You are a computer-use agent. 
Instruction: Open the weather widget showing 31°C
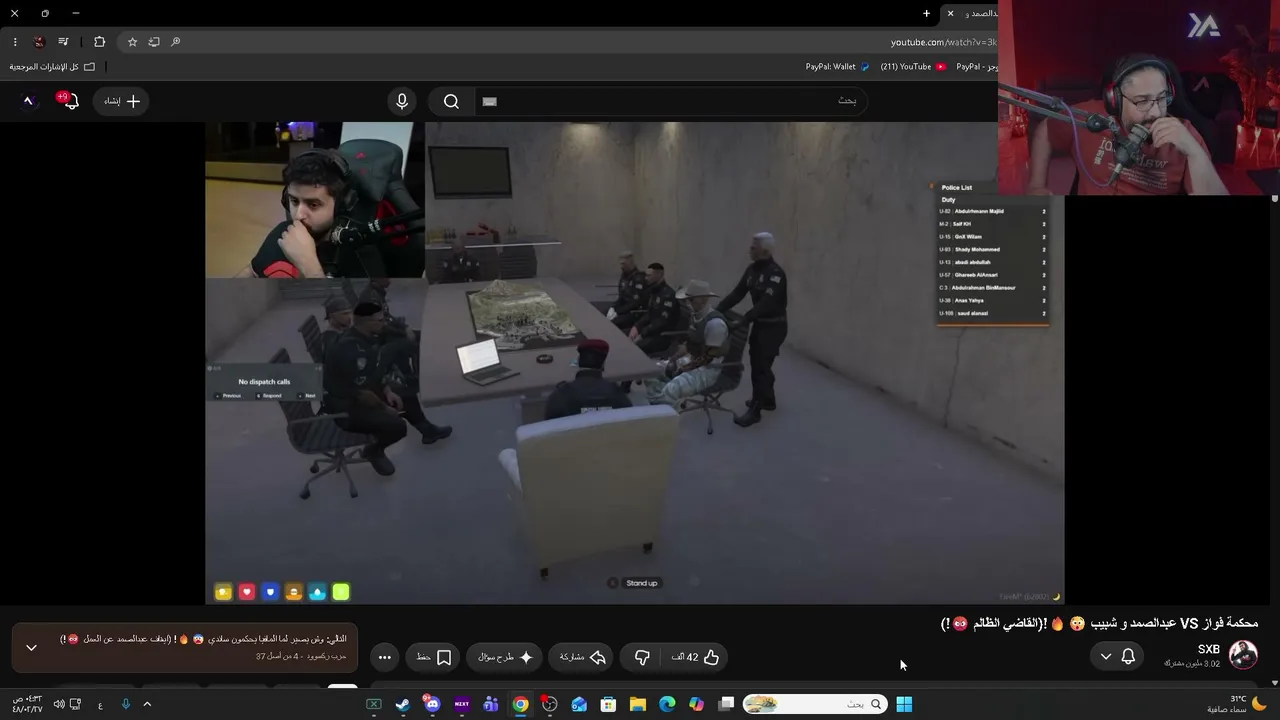tap(1238, 704)
